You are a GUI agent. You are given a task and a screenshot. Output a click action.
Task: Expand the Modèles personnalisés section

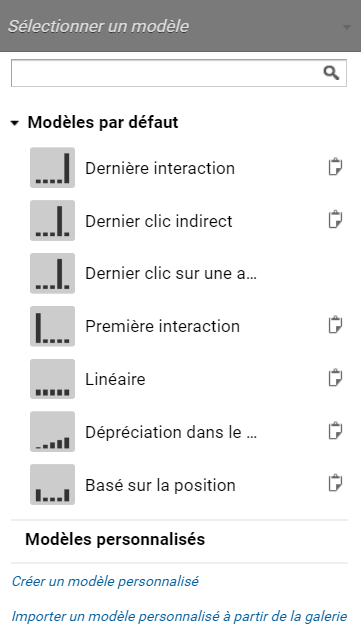coord(115,539)
